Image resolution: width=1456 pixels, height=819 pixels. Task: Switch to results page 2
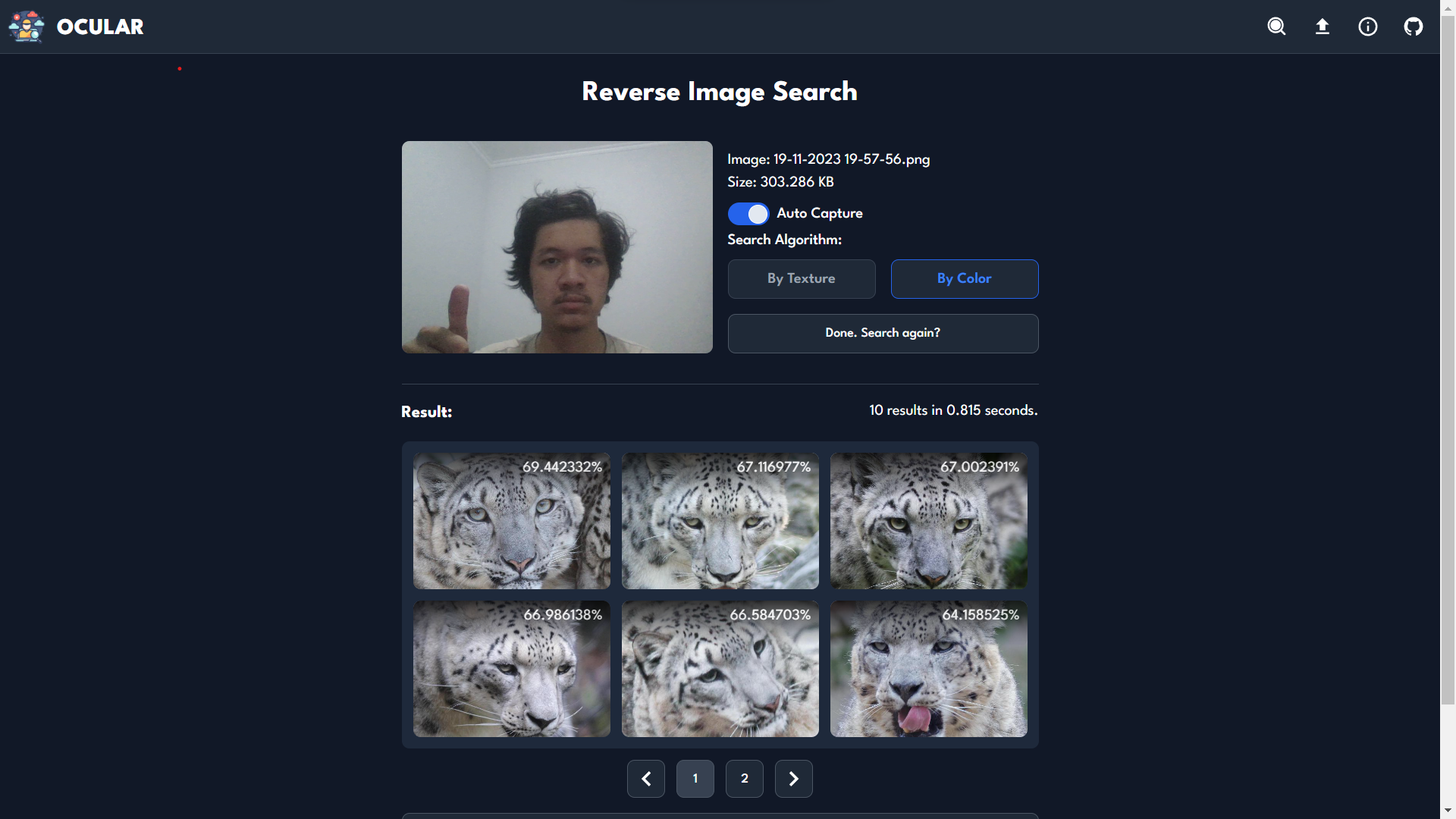point(744,779)
